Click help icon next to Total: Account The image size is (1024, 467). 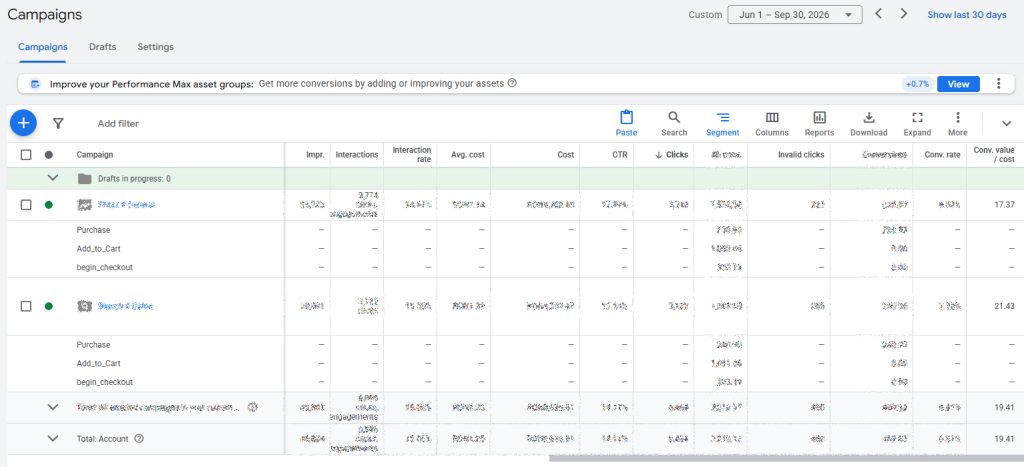138,439
